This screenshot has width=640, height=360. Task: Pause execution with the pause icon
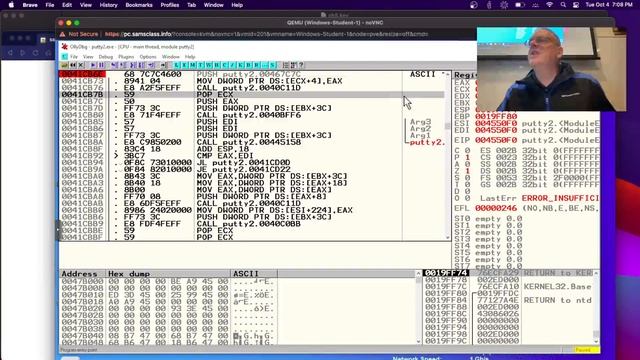[101, 65]
